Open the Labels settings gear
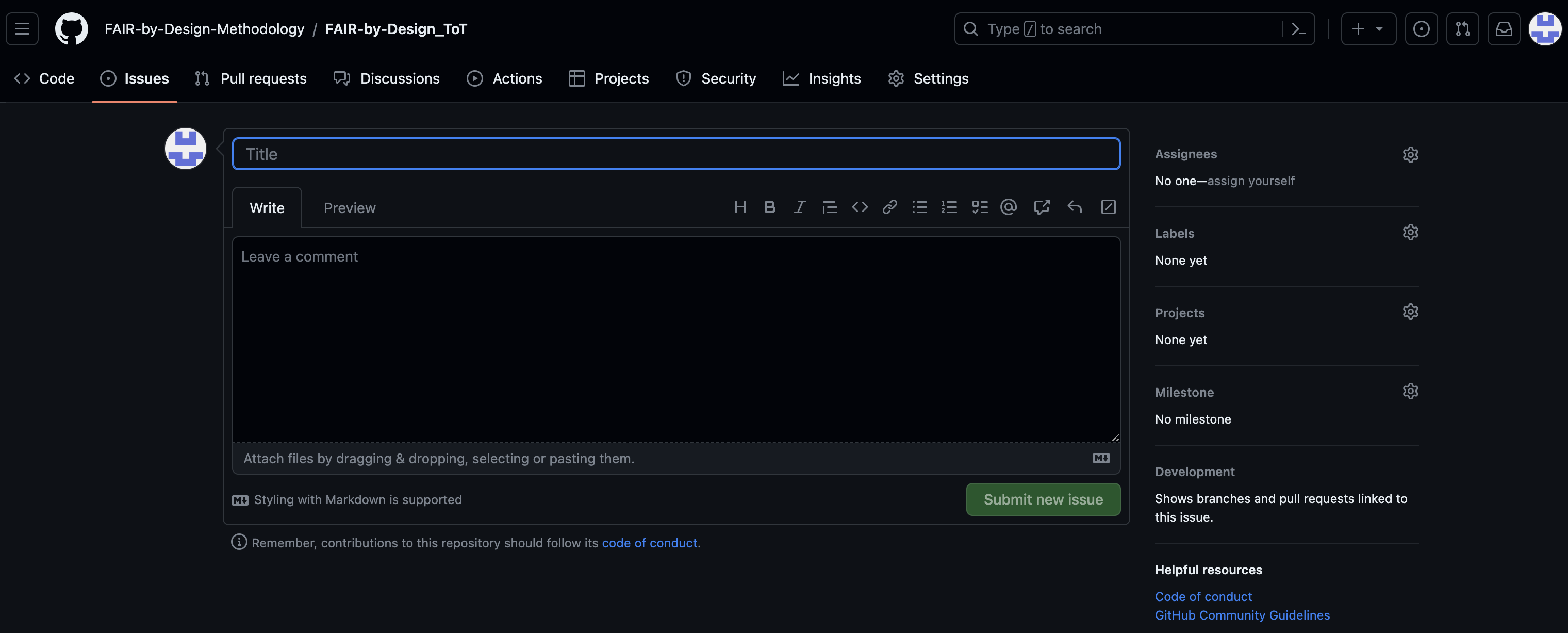 [x=1411, y=232]
